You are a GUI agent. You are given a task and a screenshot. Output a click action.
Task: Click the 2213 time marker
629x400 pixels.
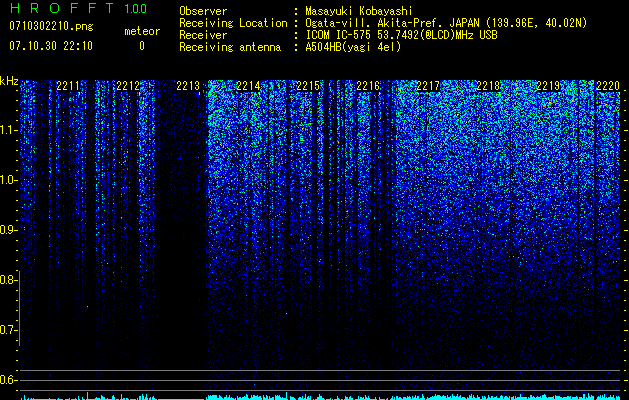pos(188,85)
